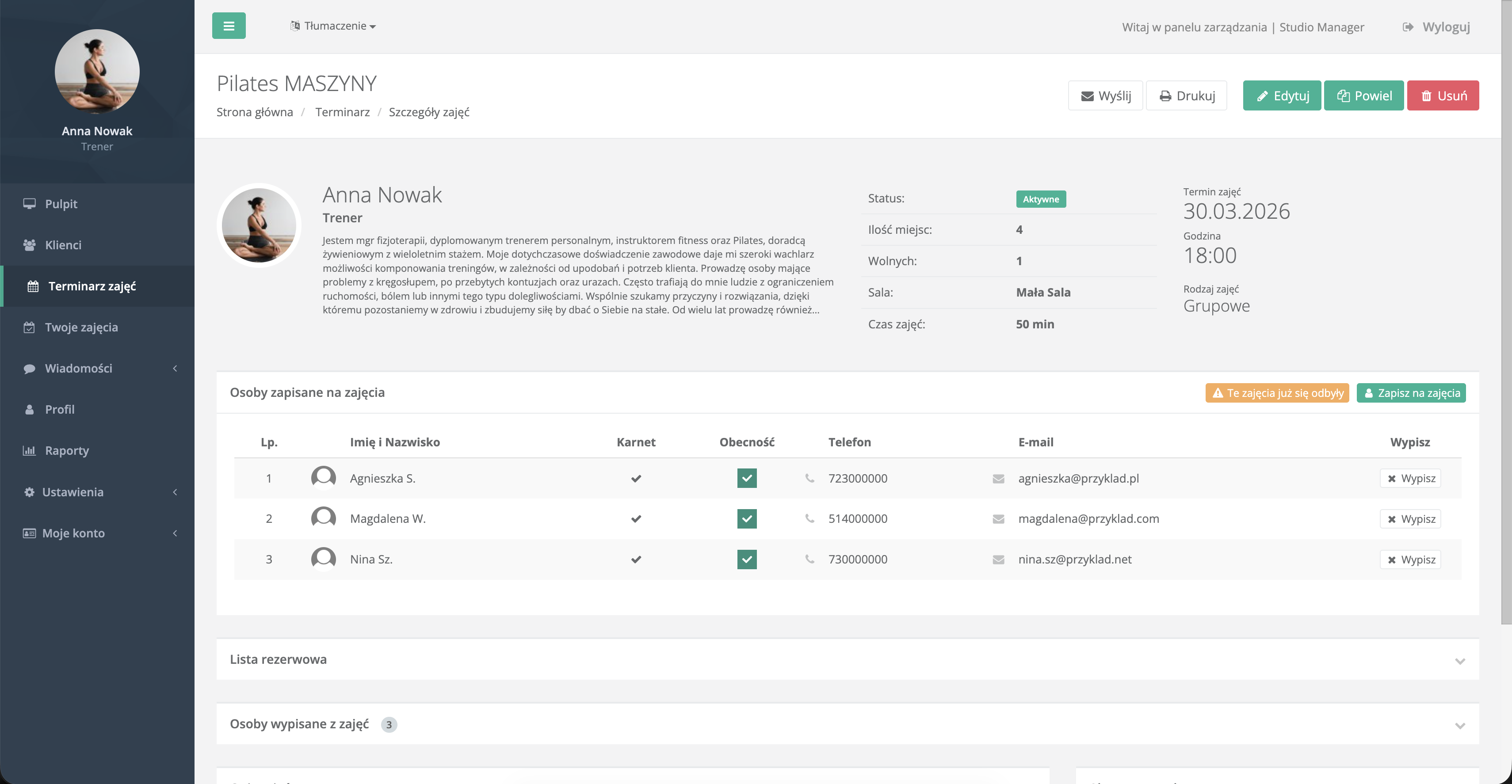This screenshot has height=784, width=1512.
Task: Open Pulpit from the sidebar monitor icon
Action: [29, 204]
